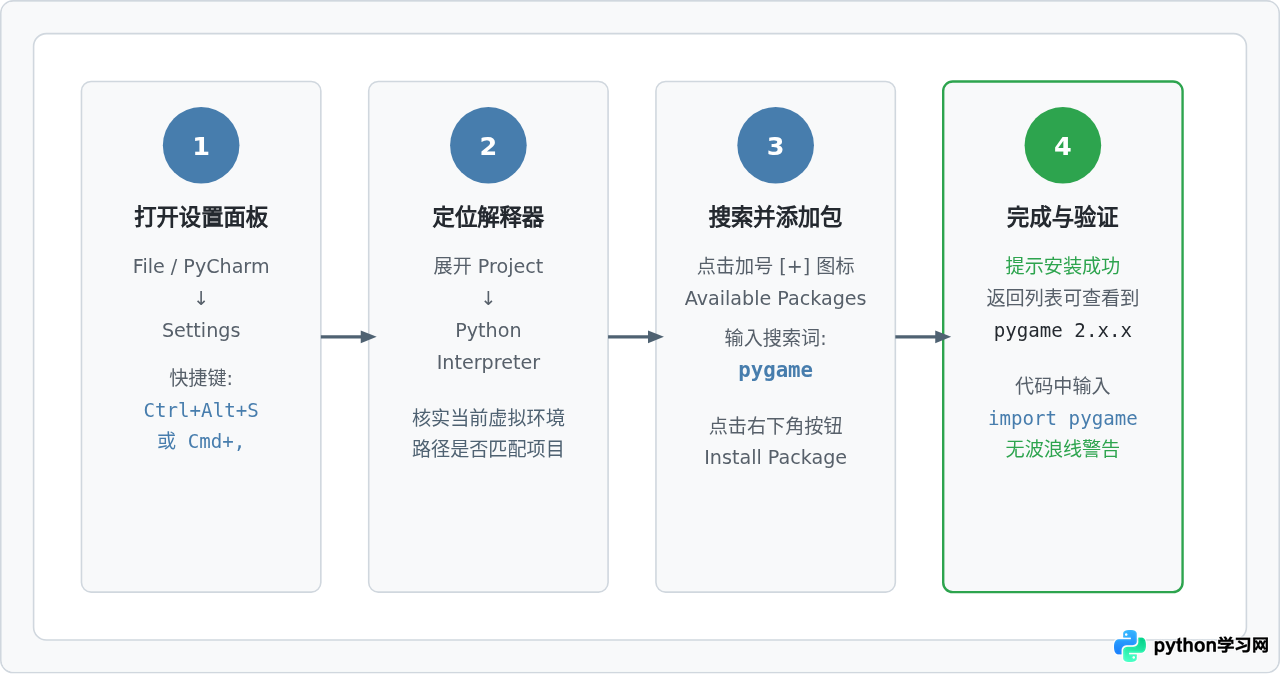Click the File / PyCharm text
The width and height of the screenshot is (1280, 674).
[x=201, y=266]
